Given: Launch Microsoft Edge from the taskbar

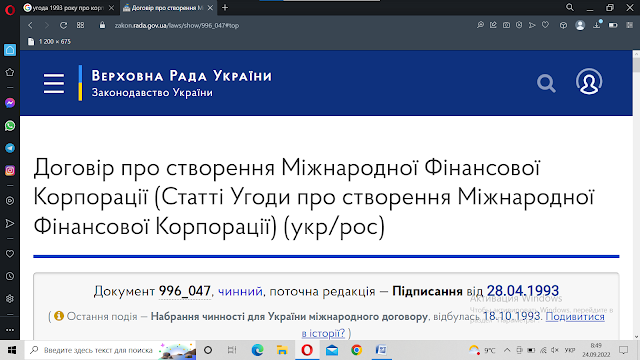Looking at the screenshot, I should click(x=257, y=350).
